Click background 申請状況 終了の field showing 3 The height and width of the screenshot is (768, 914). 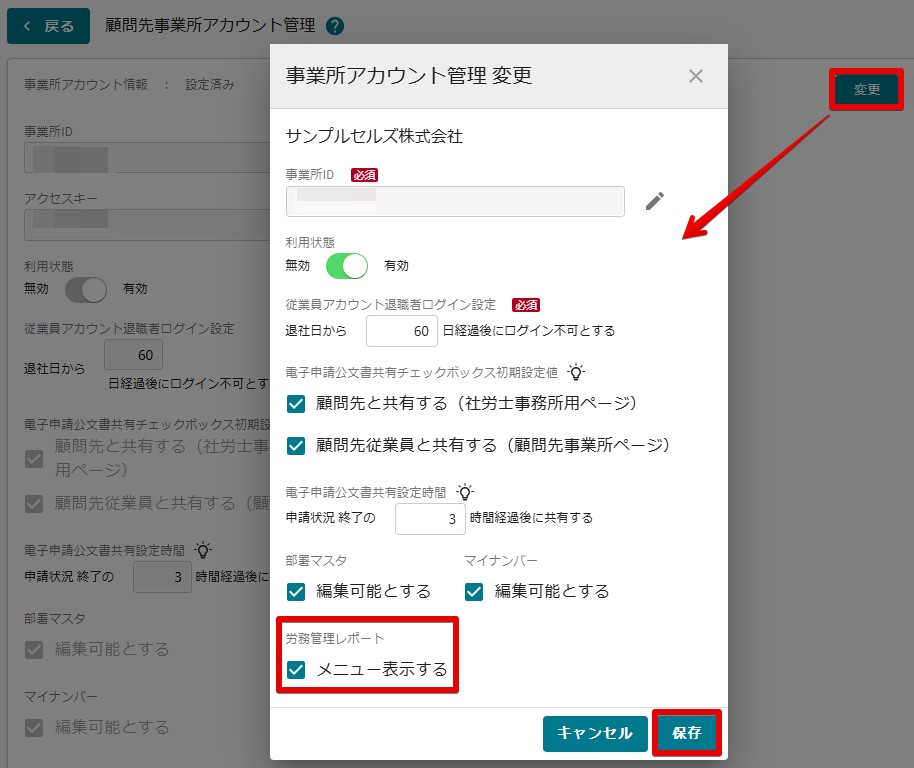point(162,577)
